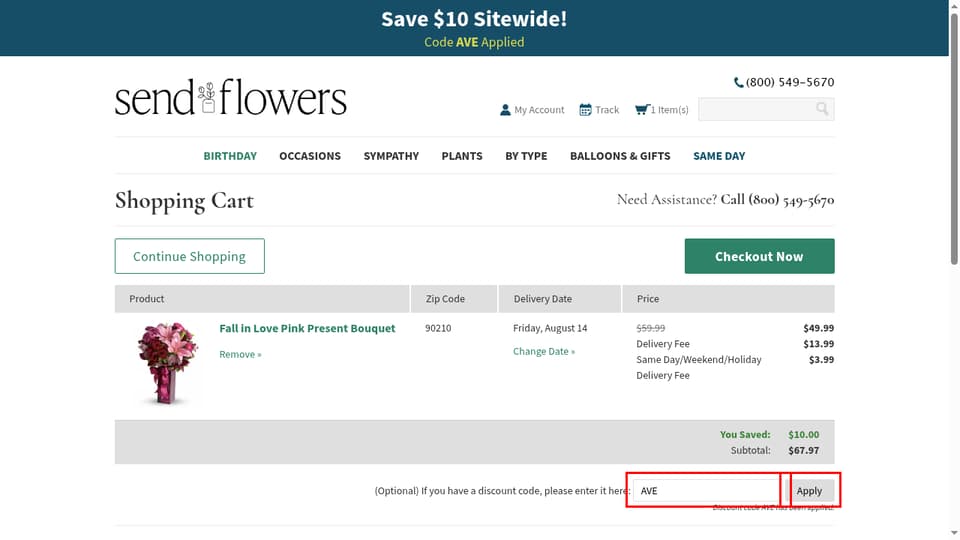
Task: Click the My Account person icon
Action: coord(505,110)
